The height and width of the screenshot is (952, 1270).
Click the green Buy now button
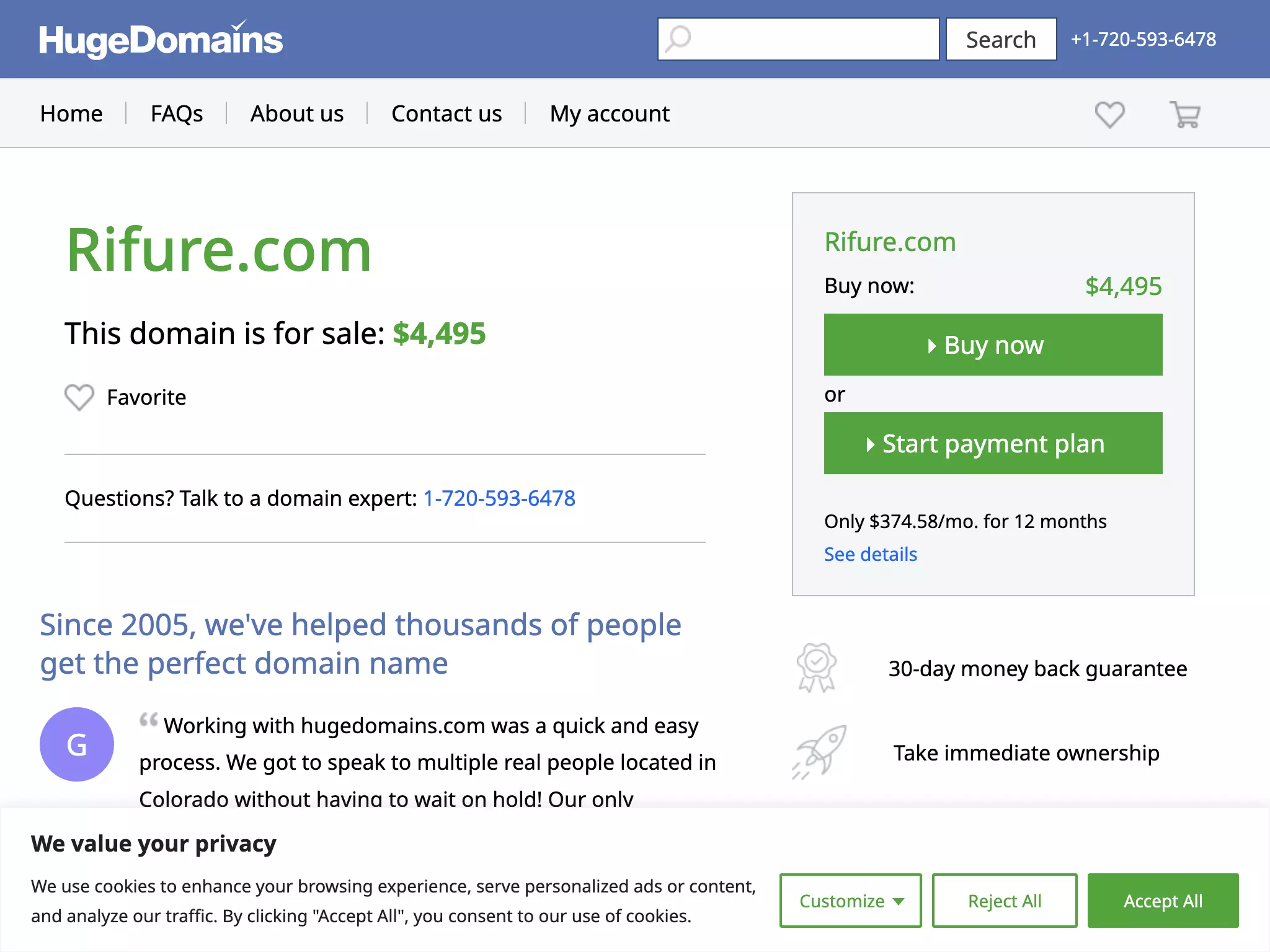(993, 345)
